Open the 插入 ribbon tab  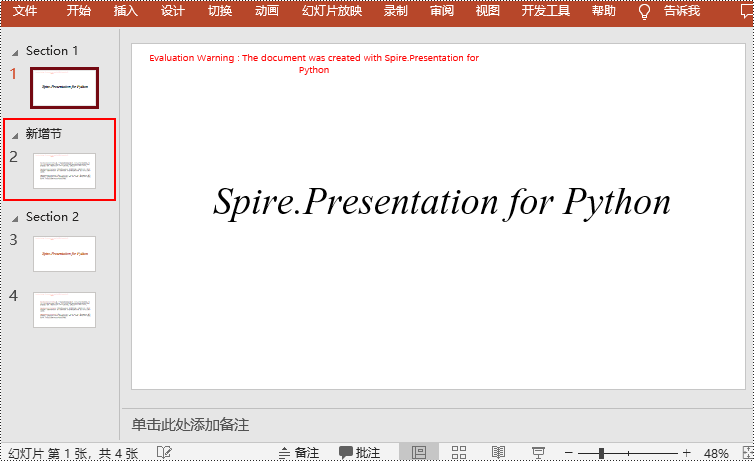pos(126,11)
